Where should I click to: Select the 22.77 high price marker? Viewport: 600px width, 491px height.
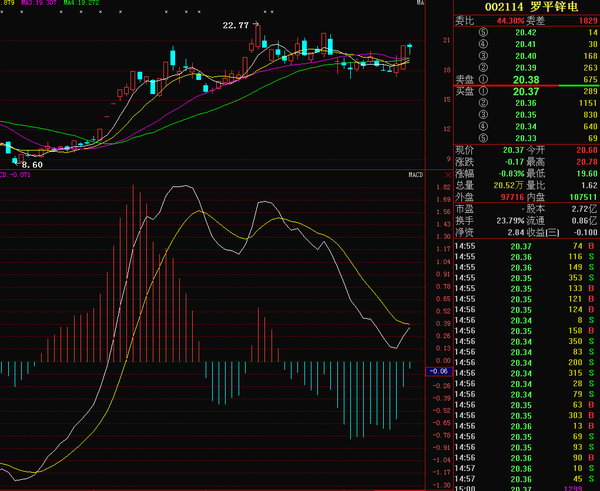pos(237,23)
